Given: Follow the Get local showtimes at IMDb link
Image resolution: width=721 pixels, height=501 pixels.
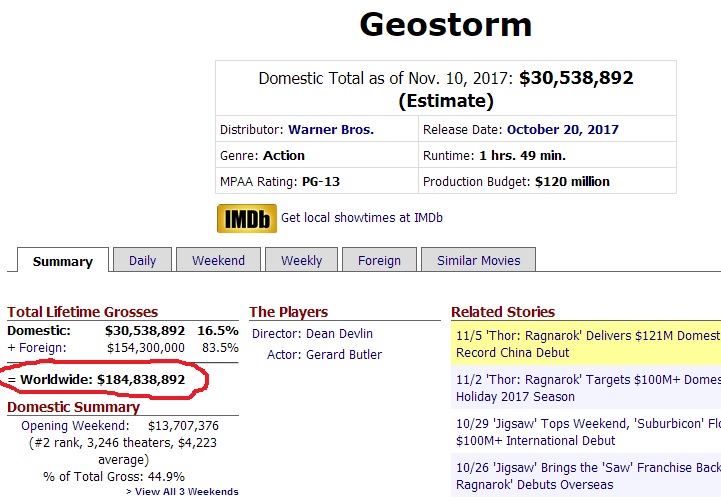Looking at the screenshot, I should pos(362,217).
